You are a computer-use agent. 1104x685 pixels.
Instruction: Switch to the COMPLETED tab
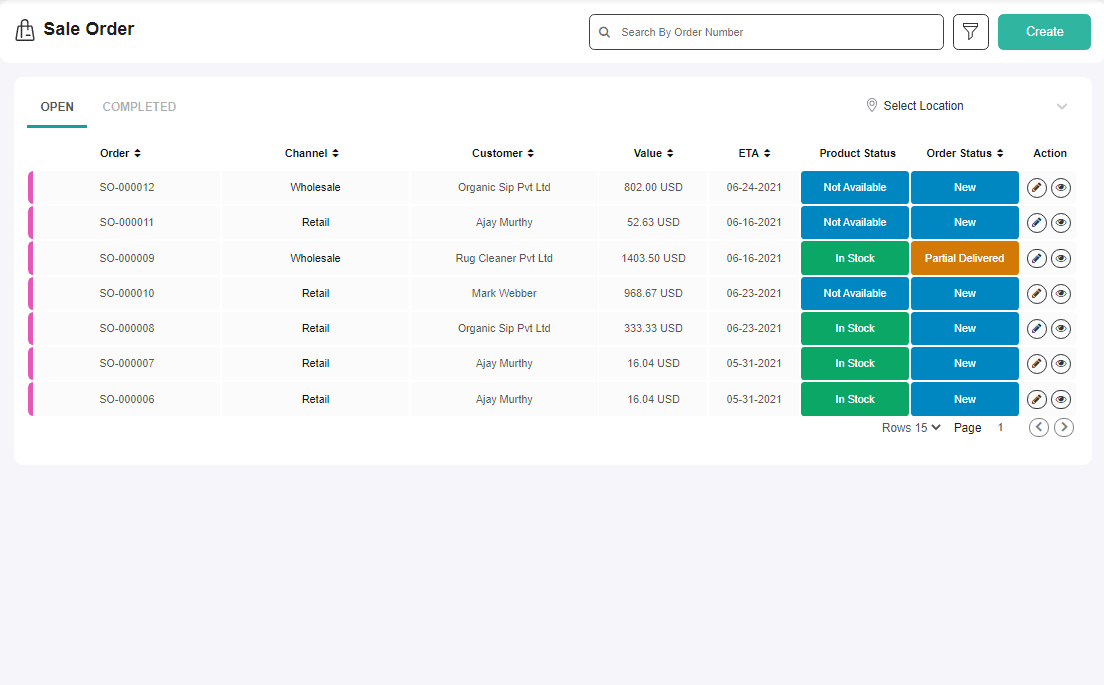[x=139, y=106]
